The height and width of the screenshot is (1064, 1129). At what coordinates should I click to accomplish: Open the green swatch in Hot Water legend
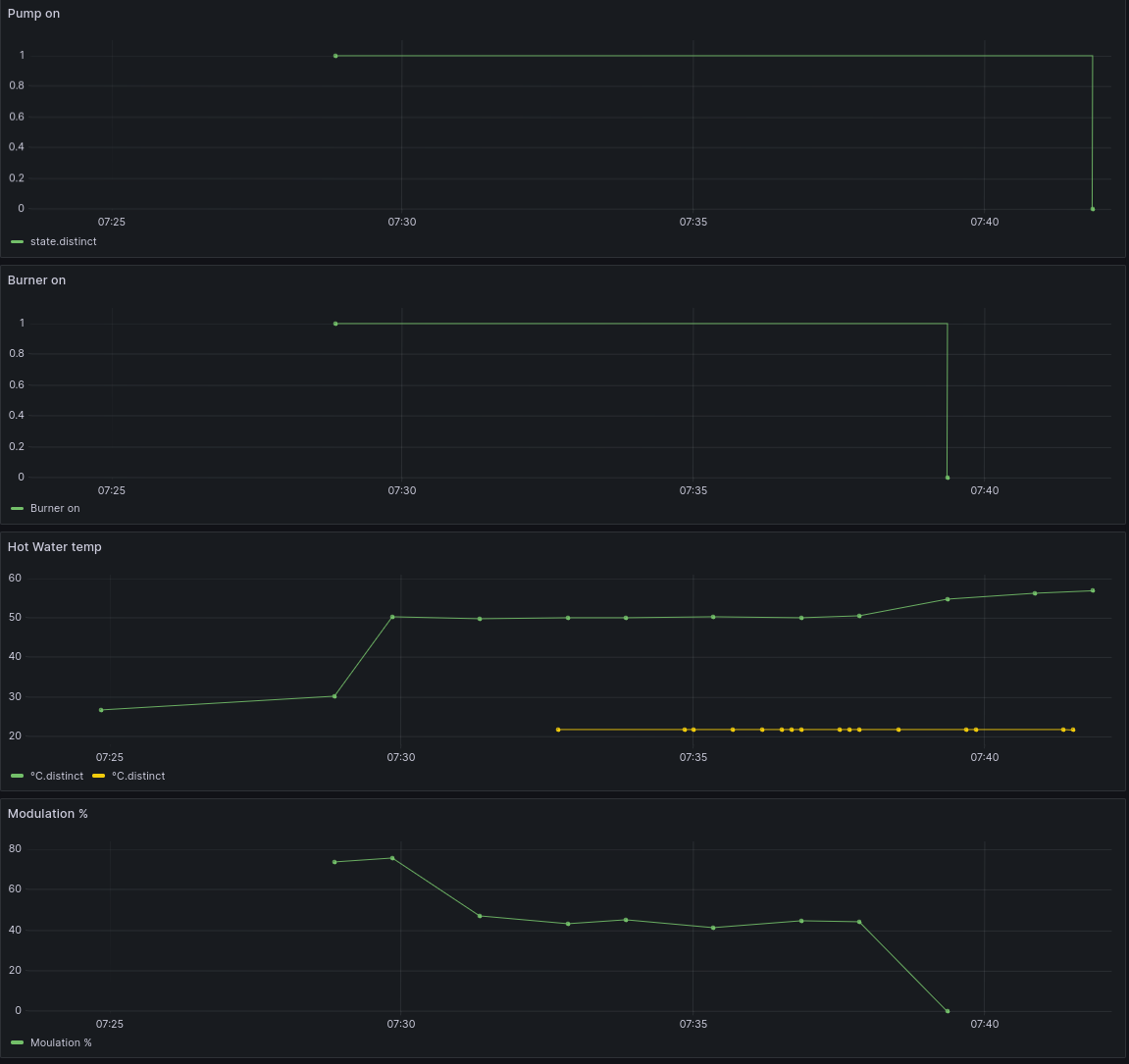point(17,776)
